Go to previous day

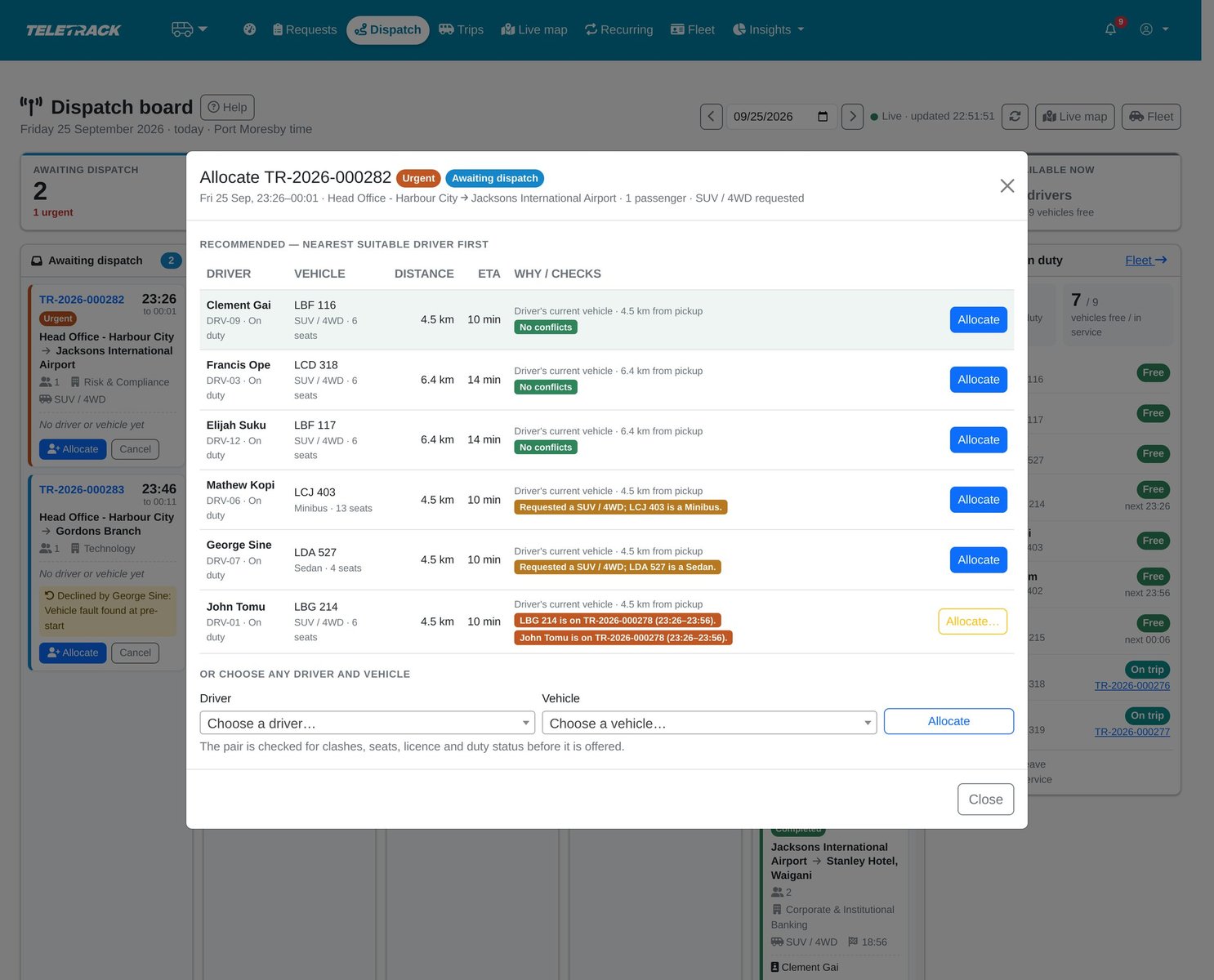711,116
